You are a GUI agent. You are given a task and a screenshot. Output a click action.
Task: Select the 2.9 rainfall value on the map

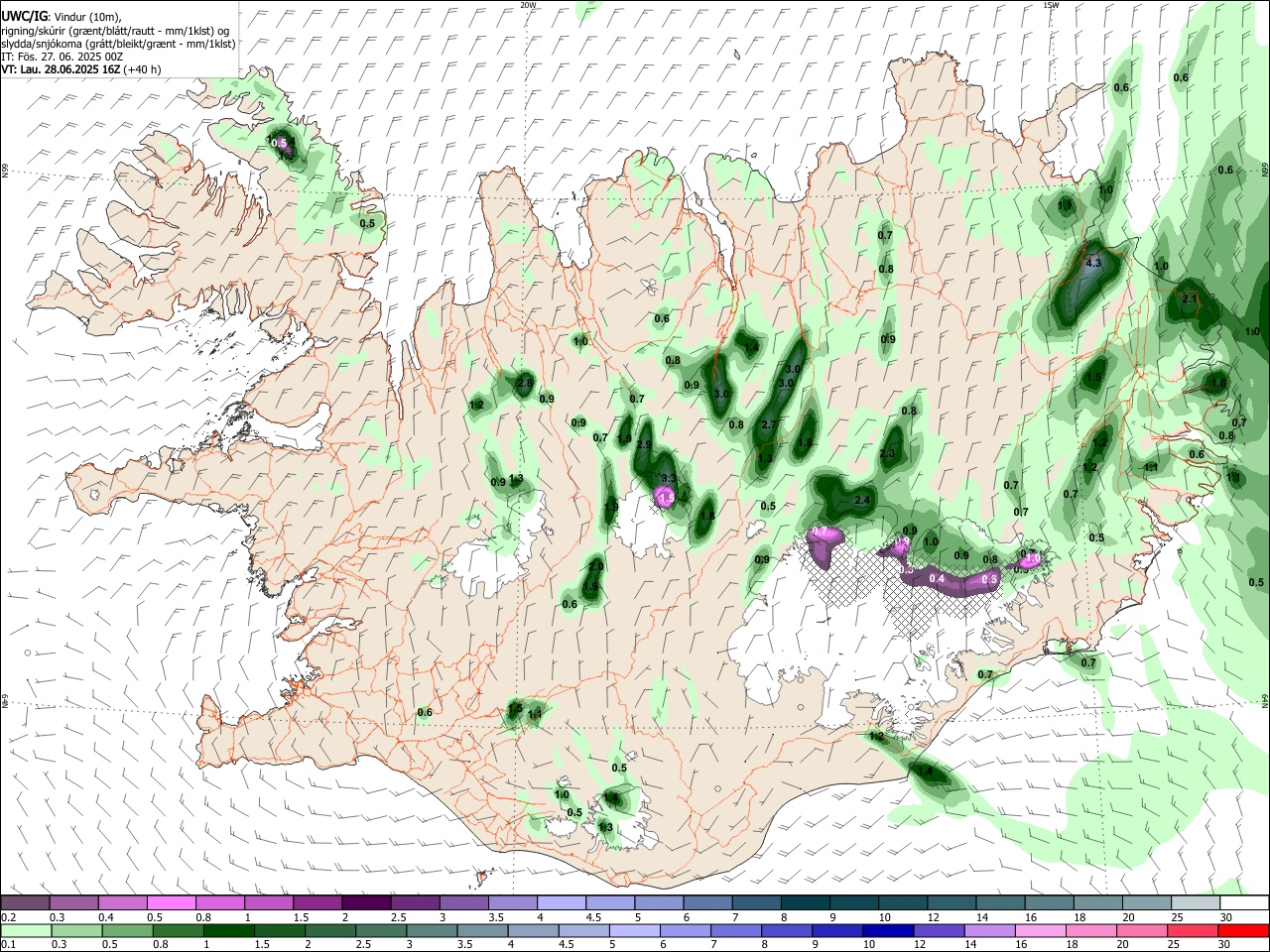coord(644,444)
